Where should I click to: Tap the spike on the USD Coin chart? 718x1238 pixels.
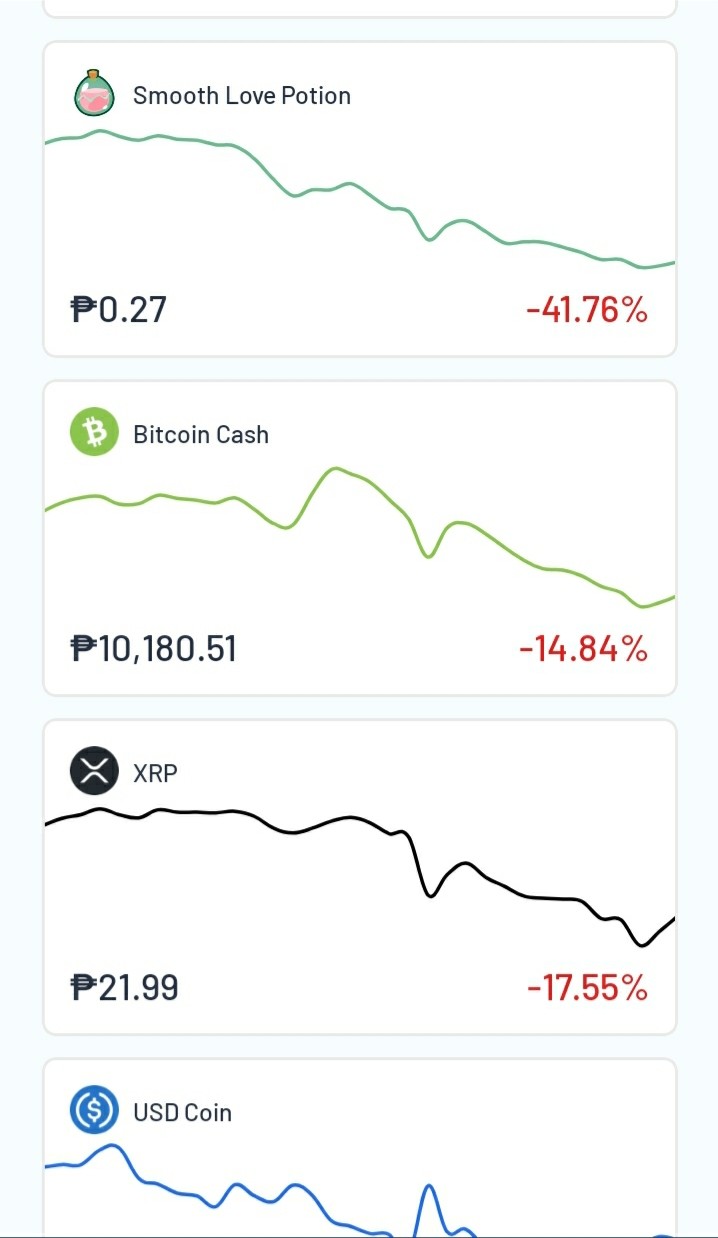(x=429, y=1200)
